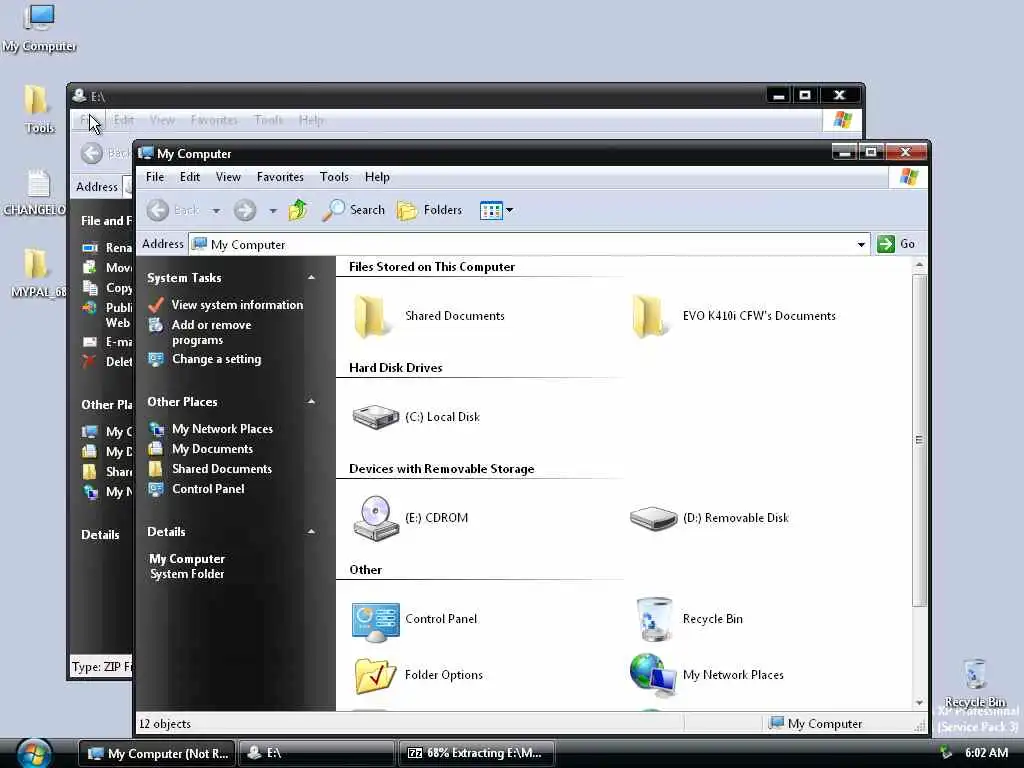Click the Forward arrow in My Computer window
The image size is (1024, 768).
point(245,210)
